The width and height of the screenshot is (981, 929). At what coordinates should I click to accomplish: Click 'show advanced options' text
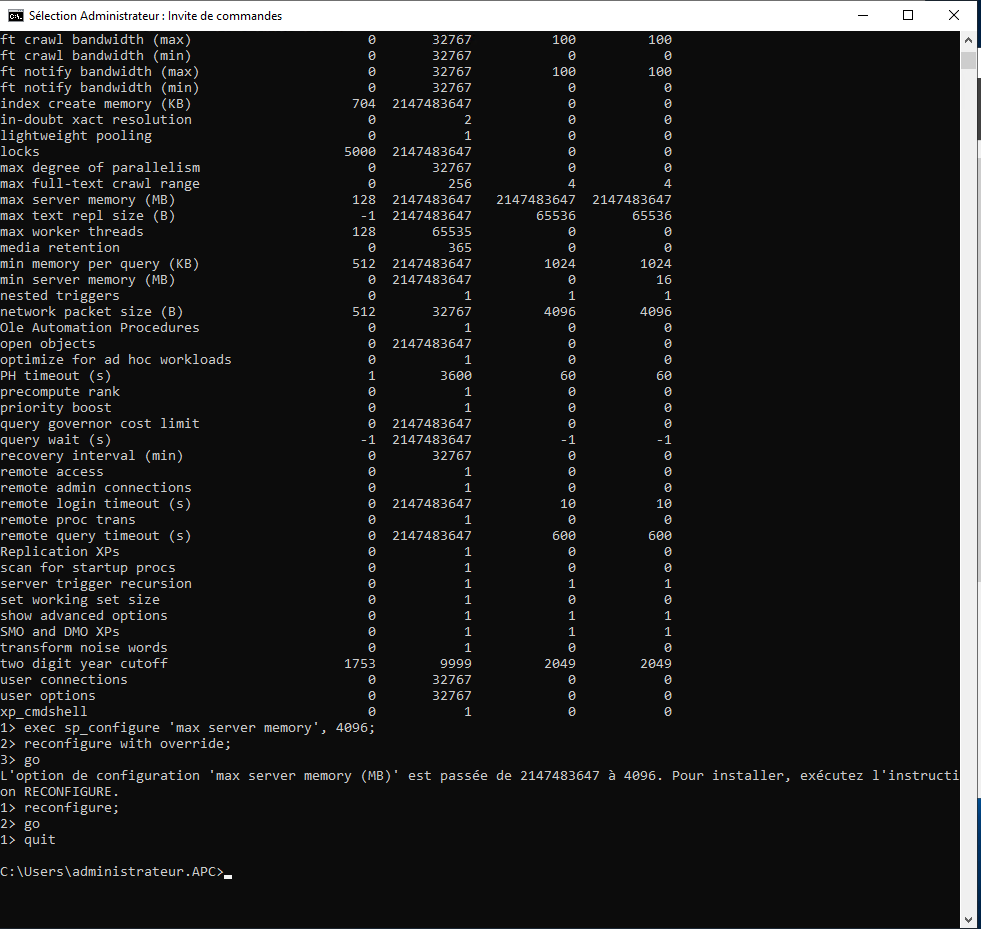(x=84, y=615)
